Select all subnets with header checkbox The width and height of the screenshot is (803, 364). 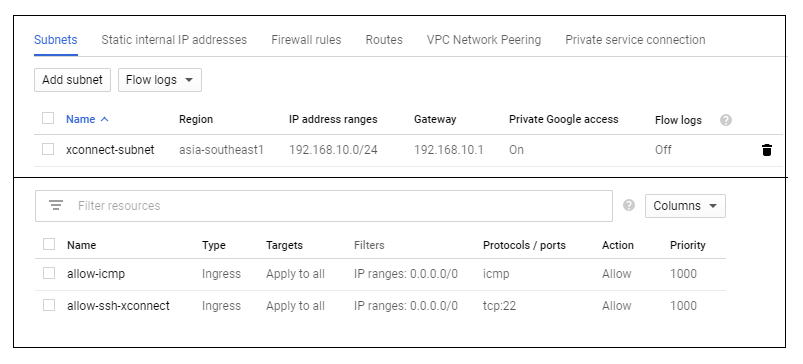[48, 118]
